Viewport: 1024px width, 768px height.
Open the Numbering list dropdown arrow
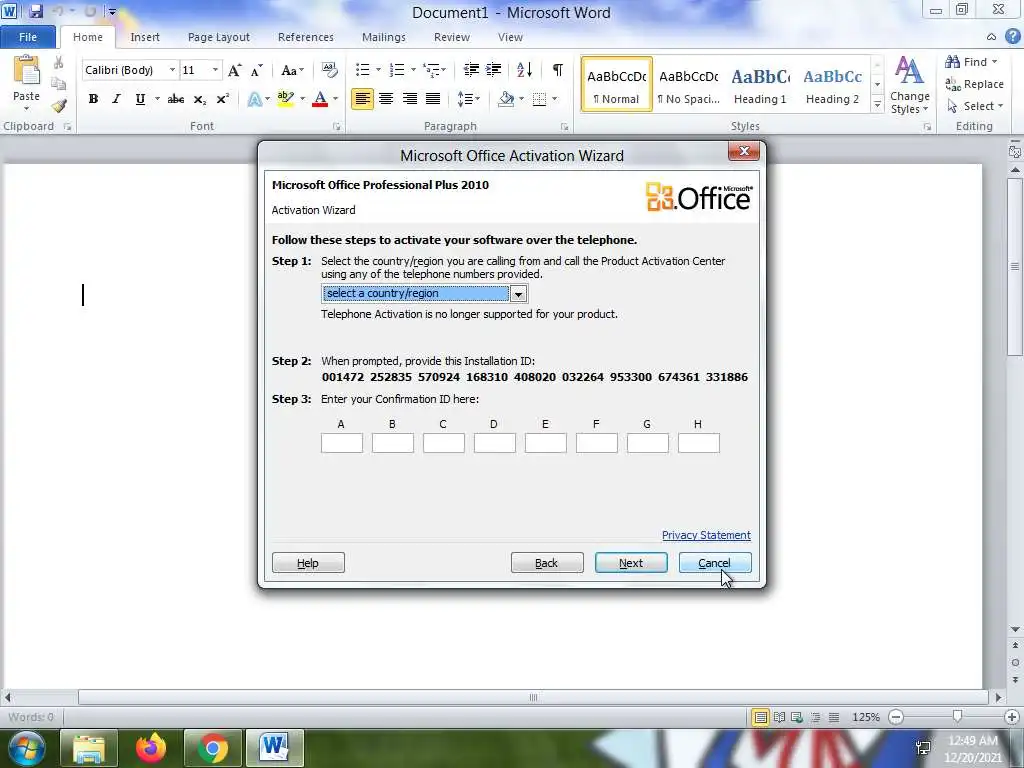413,70
